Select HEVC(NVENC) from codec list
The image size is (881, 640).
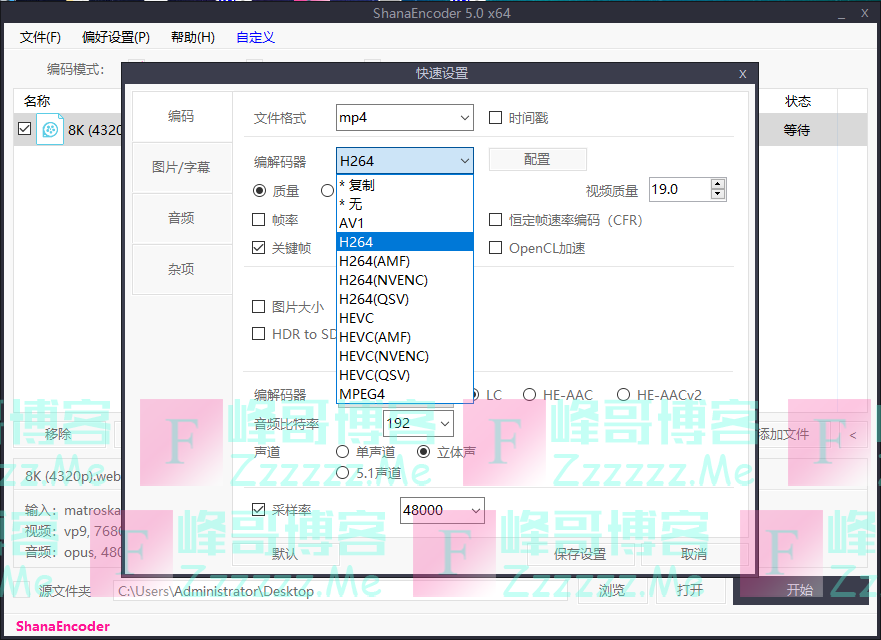(383, 356)
